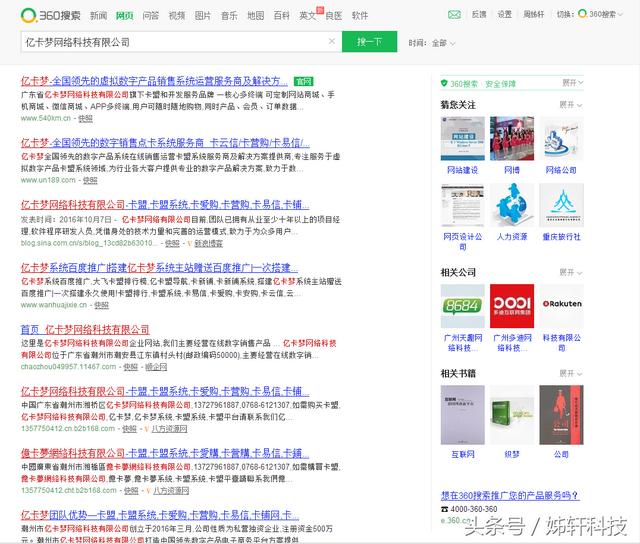640x544 pixels.
Task: Open the 反馈 link
Action: pos(479,15)
